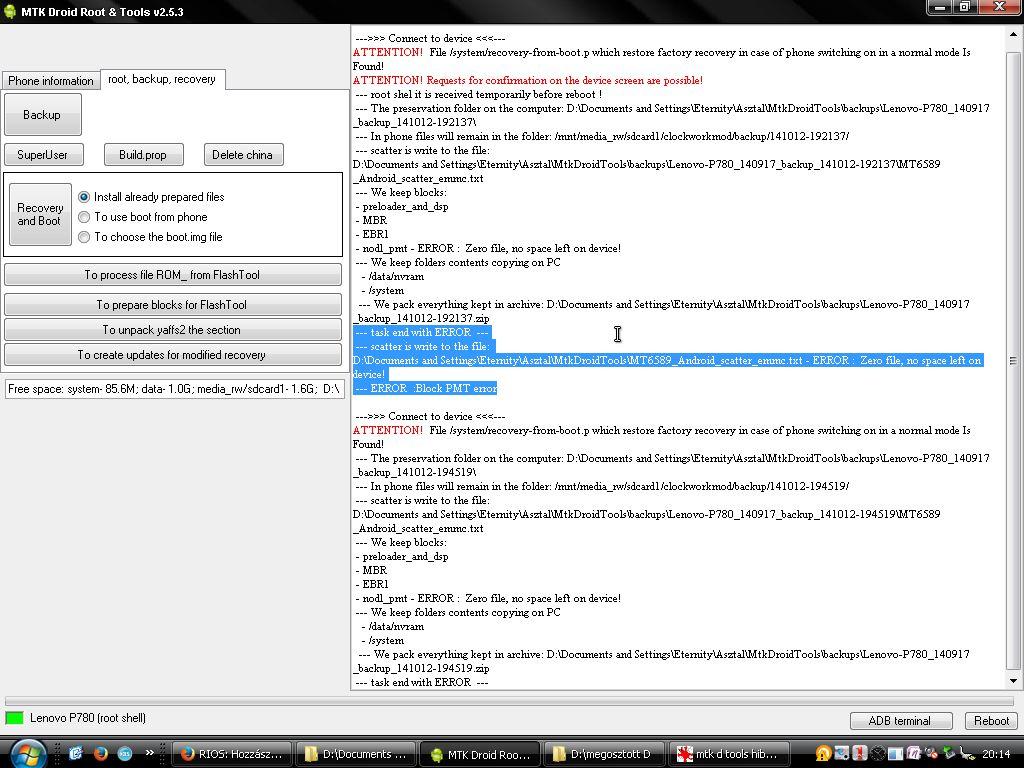1024x768 pixels.
Task: Click the Backup button
Action: [42, 114]
